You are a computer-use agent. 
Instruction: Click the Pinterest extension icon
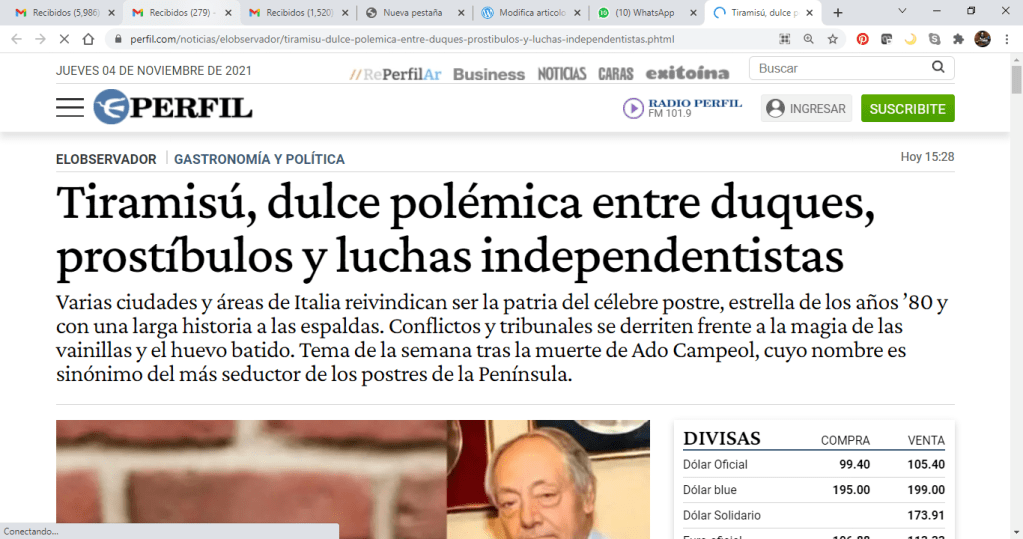(862, 39)
